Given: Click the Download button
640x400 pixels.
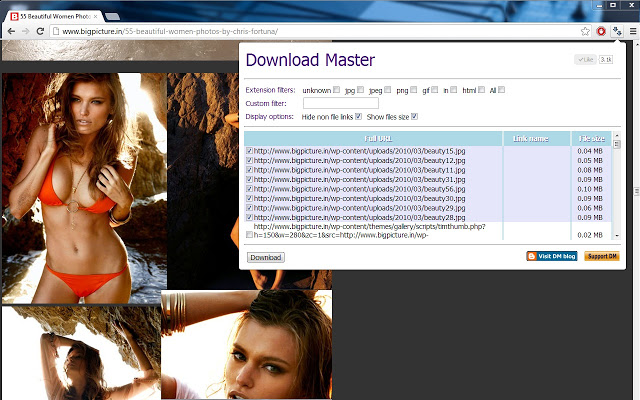Looking at the screenshot, I should (266, 258).
